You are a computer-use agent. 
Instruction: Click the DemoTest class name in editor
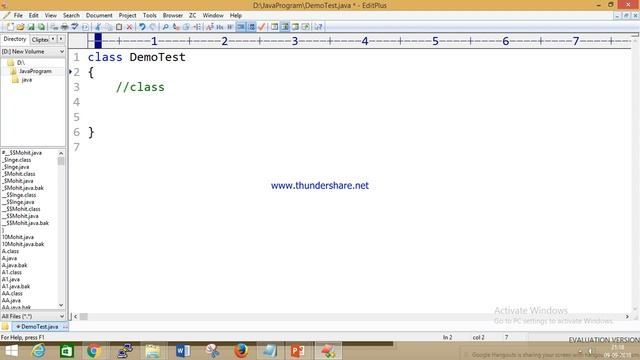click(158, 57)
